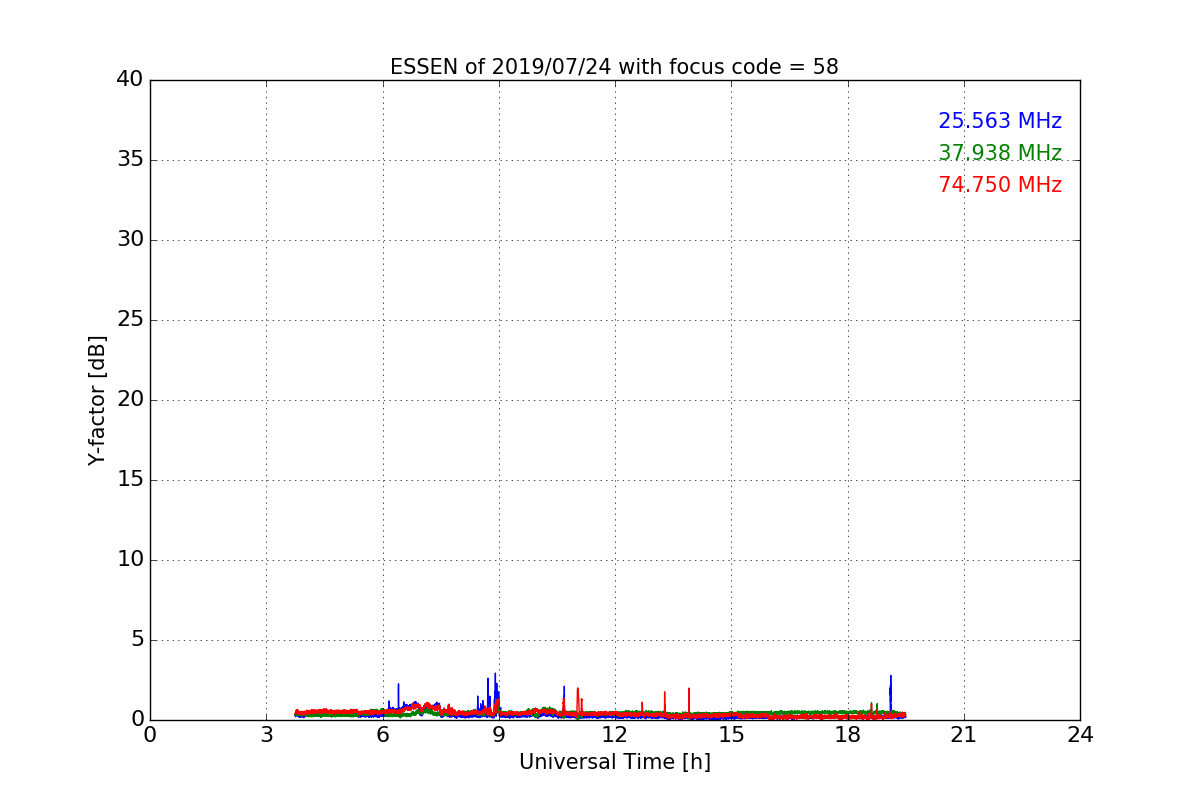Click x-axis tick label 24
The height and width of the screenshot is (800, 1200).
pyautogui.click(x=1080, y=735)
